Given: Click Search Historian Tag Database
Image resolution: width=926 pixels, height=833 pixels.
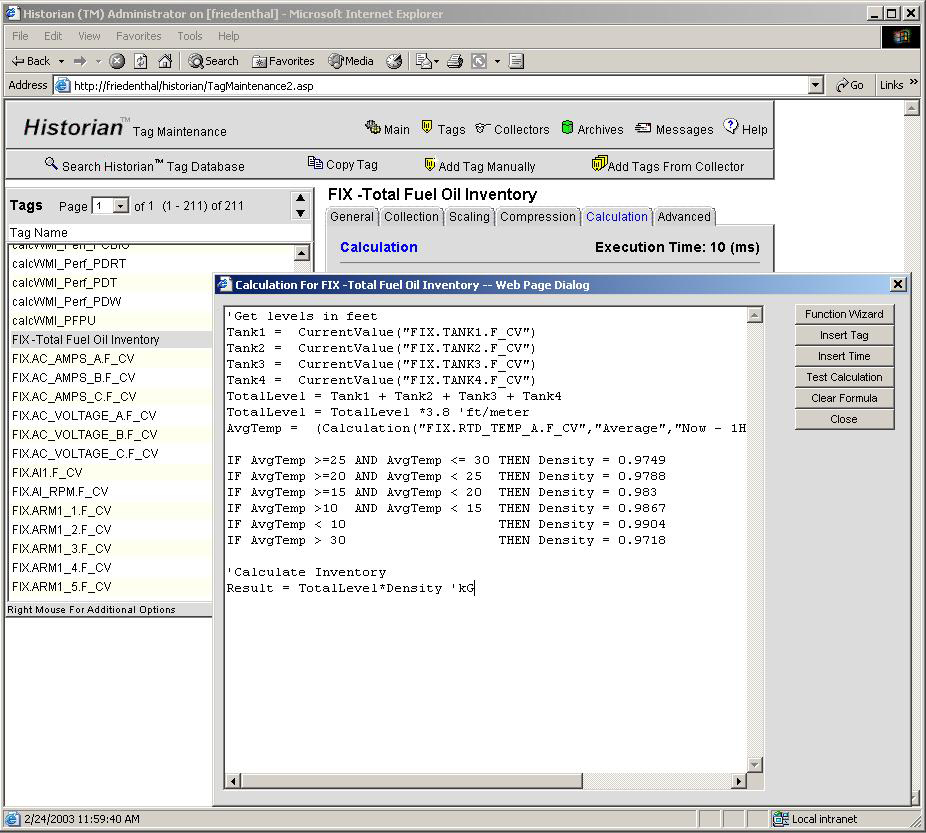Looking at the screenshot, I should click(145, 166).
